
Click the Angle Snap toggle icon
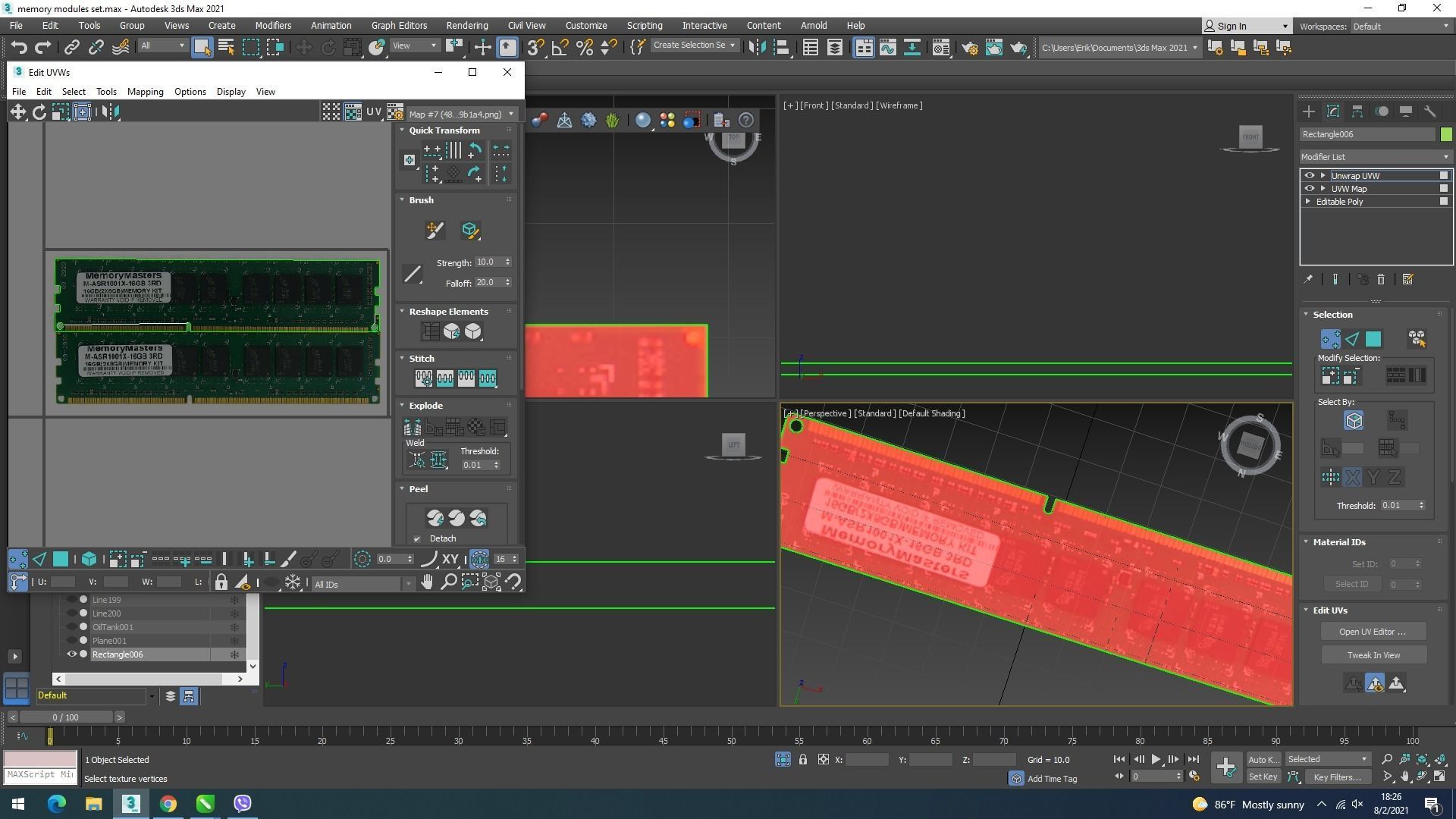(x=560, y=48)
